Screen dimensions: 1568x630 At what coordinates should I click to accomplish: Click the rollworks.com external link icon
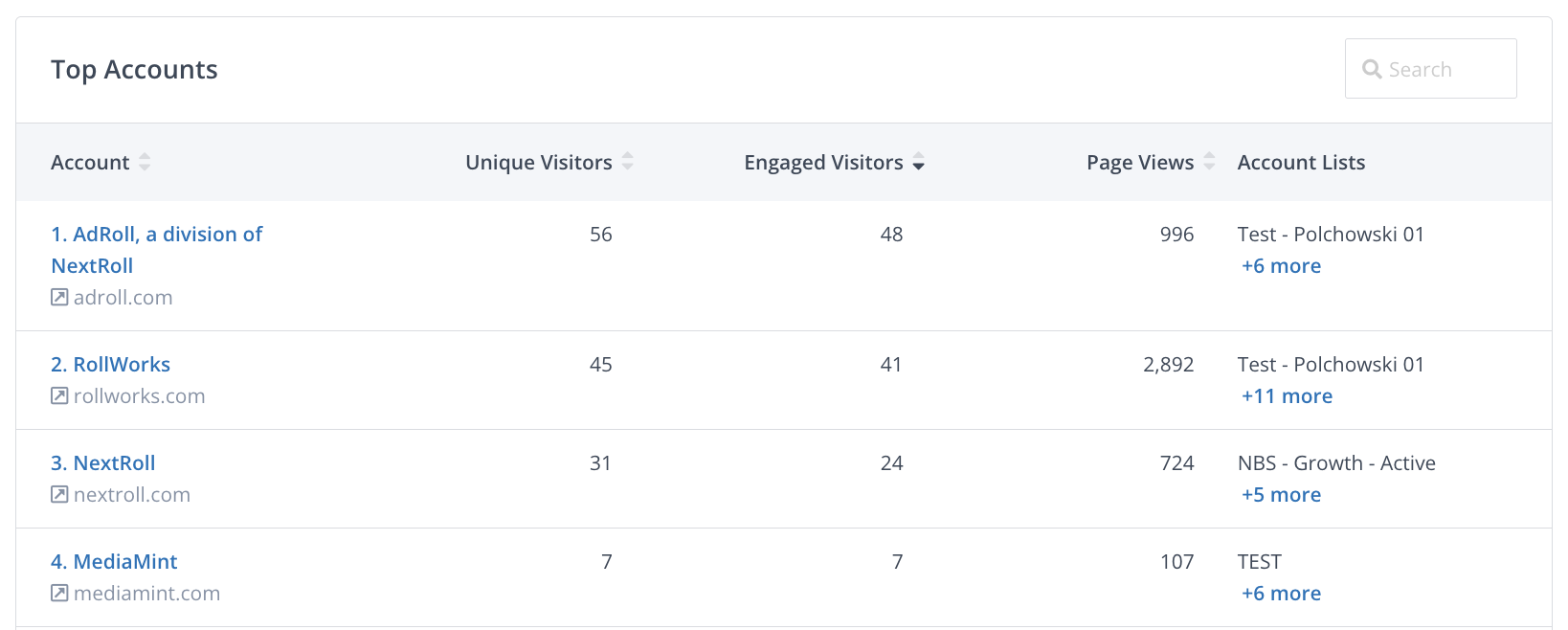point(59,396)
